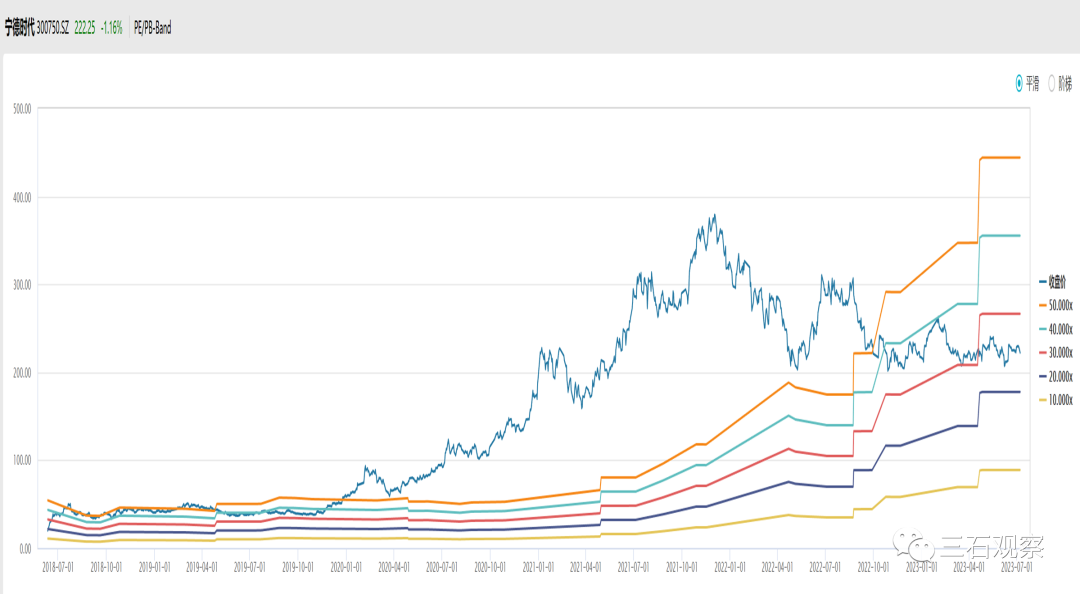Click the 2021-07-01 date label
The height and width of the screenshot is (594, 1080).
(633, 567)
